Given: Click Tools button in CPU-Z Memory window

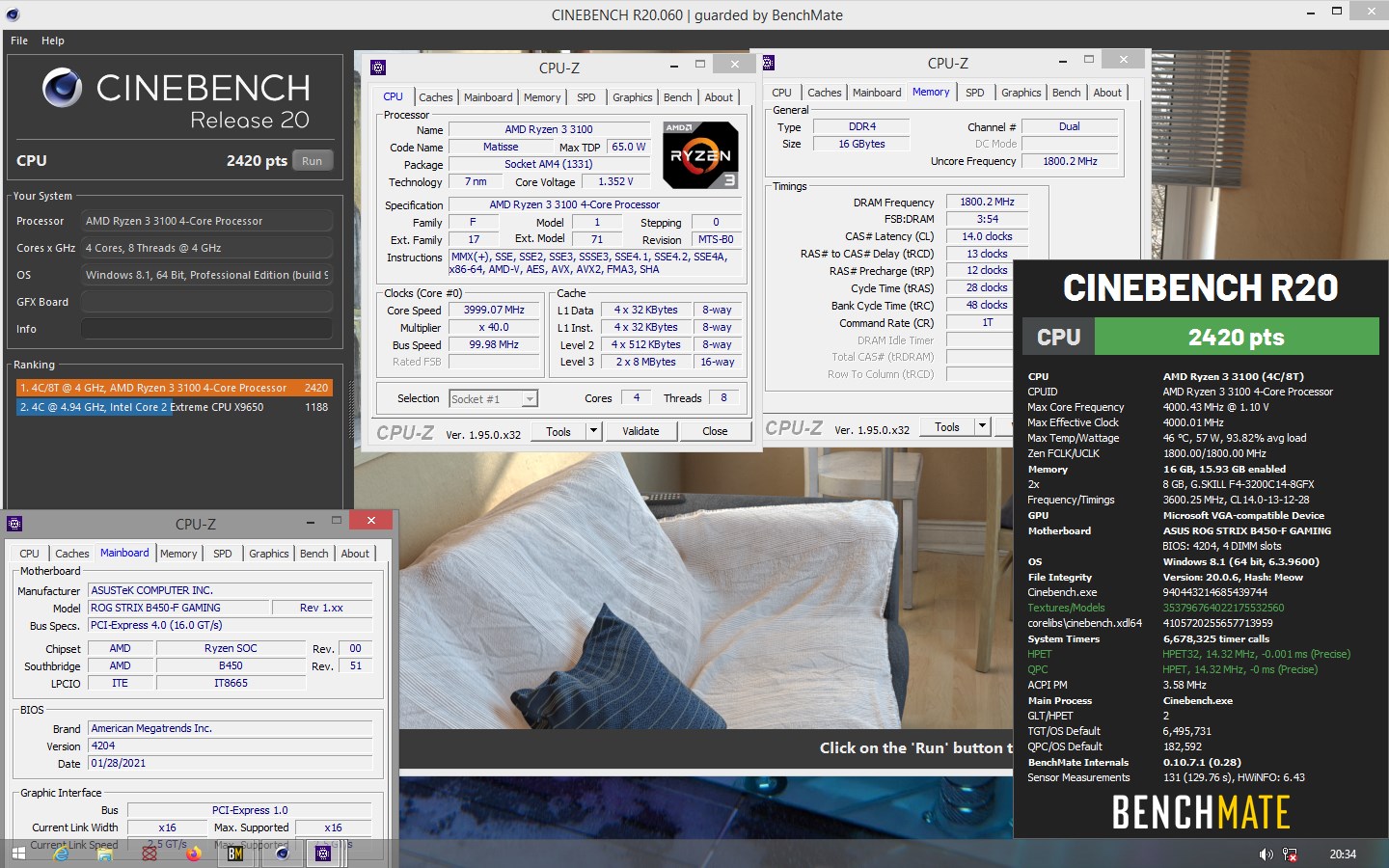Looking at the screenshot, I should pyautogui.click(x=947, y=426).
